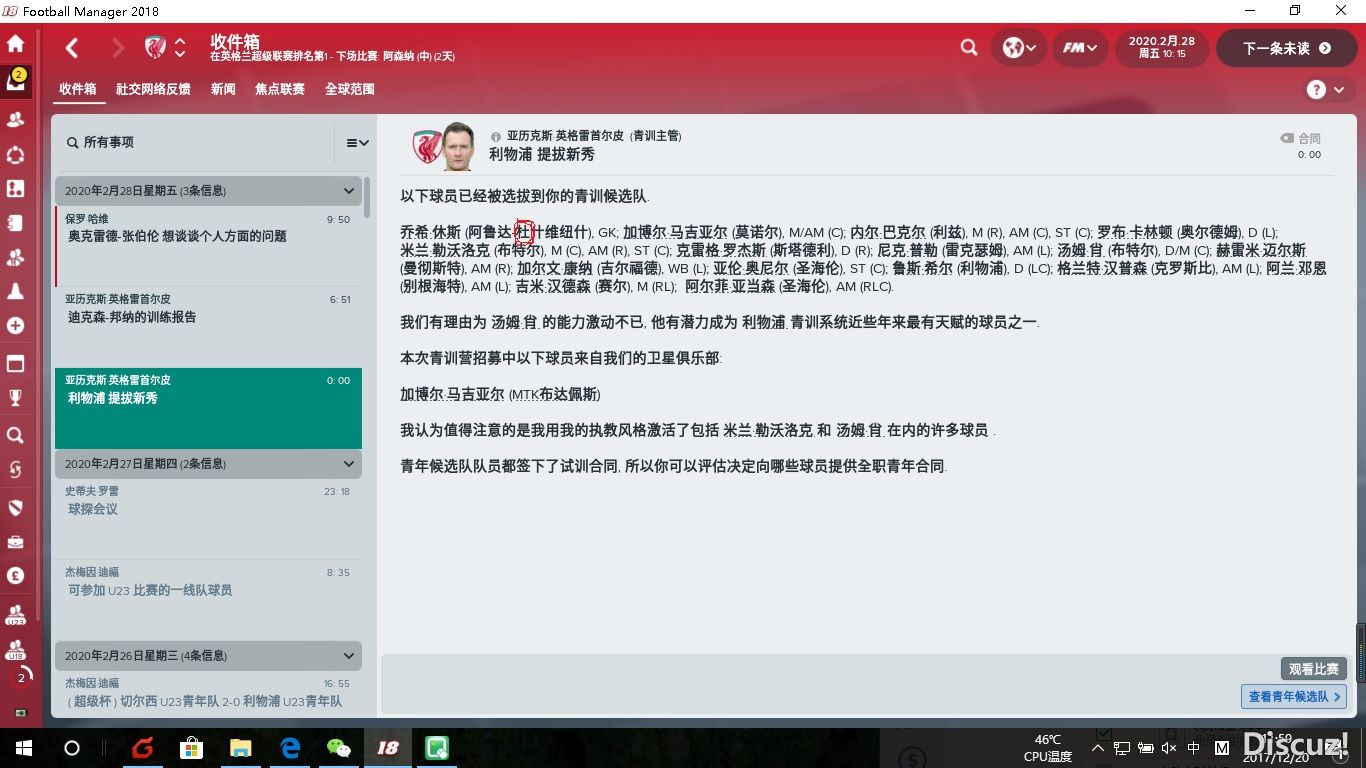Open the help question mark dropdown

1326,90
